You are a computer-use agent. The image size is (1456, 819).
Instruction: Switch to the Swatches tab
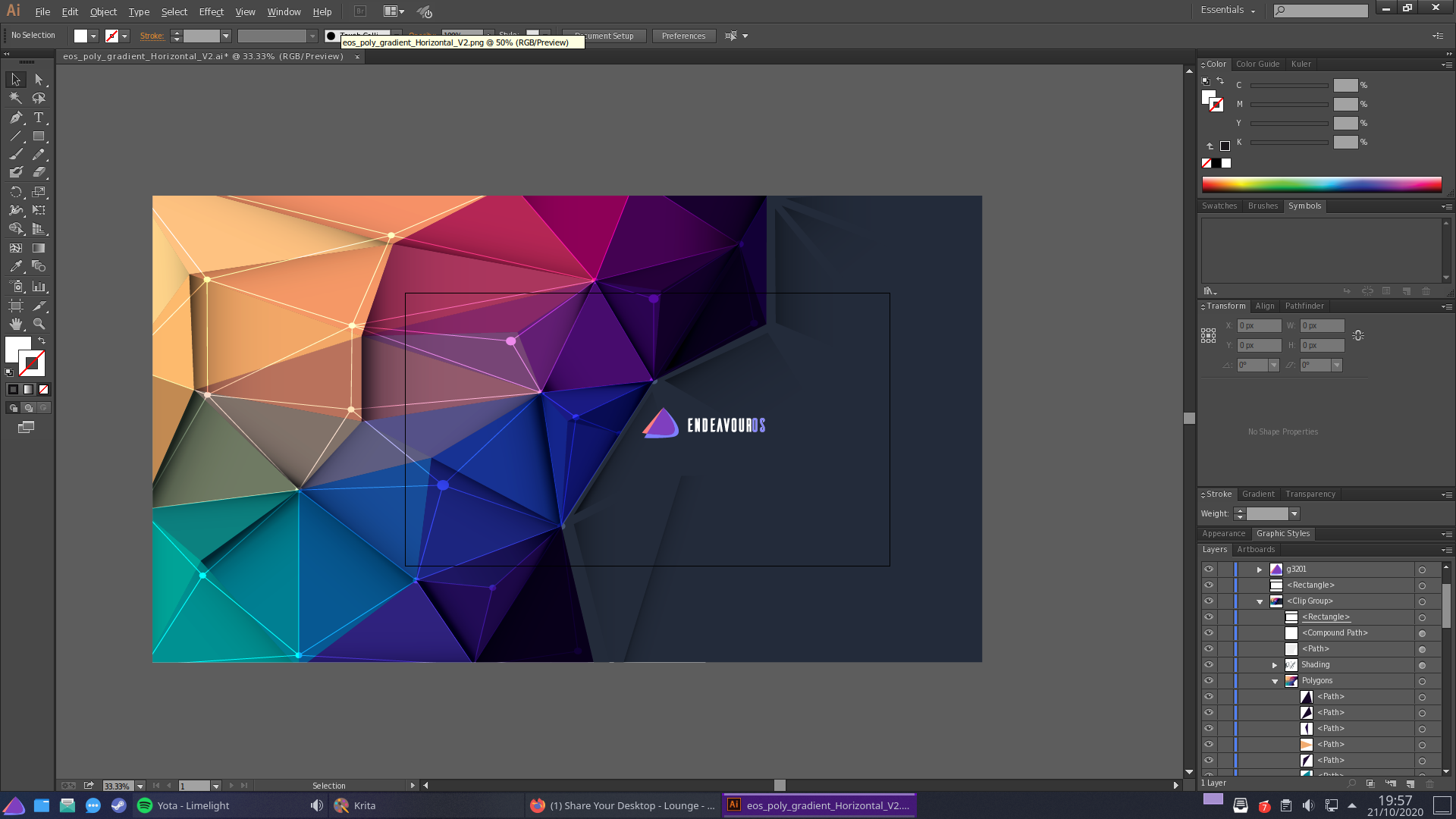[x=1219, y=206]
